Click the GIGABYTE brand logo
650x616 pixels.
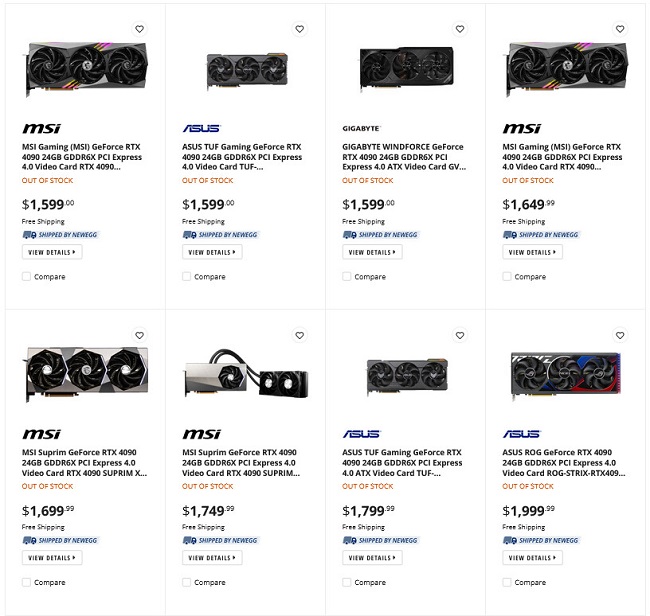(x=361, y=129)
